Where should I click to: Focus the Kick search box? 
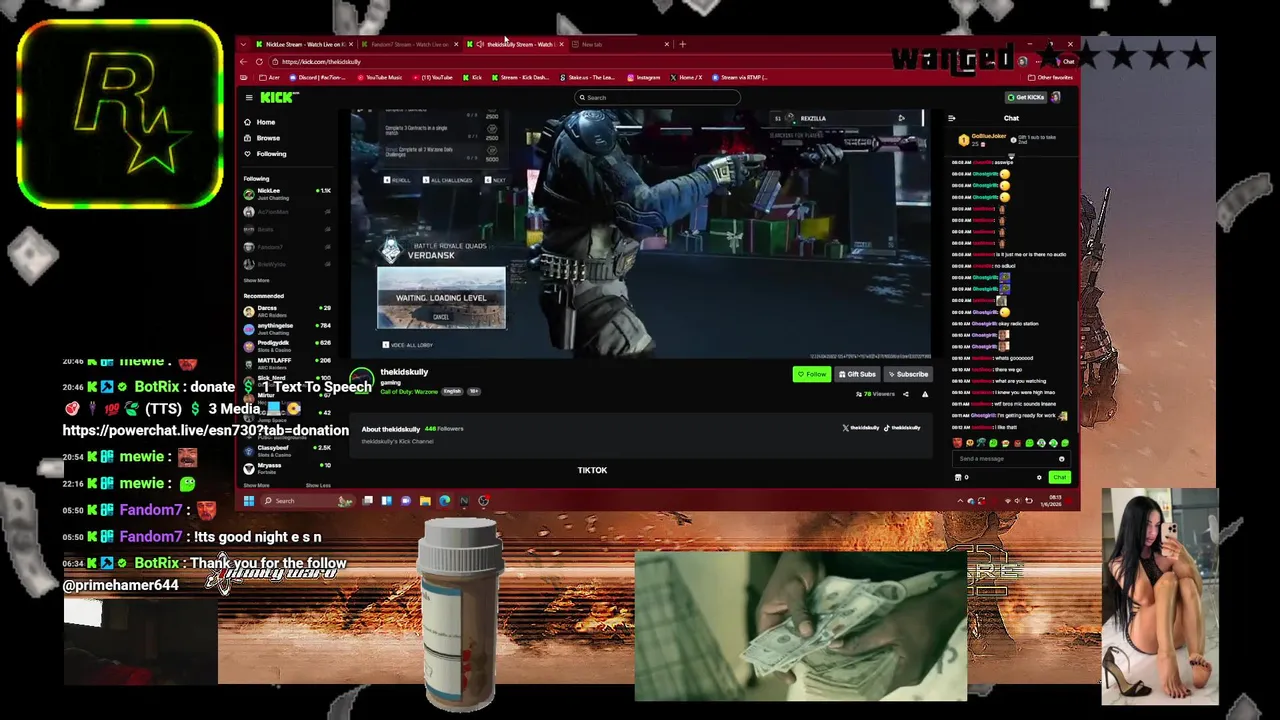[x=657, y=97]
